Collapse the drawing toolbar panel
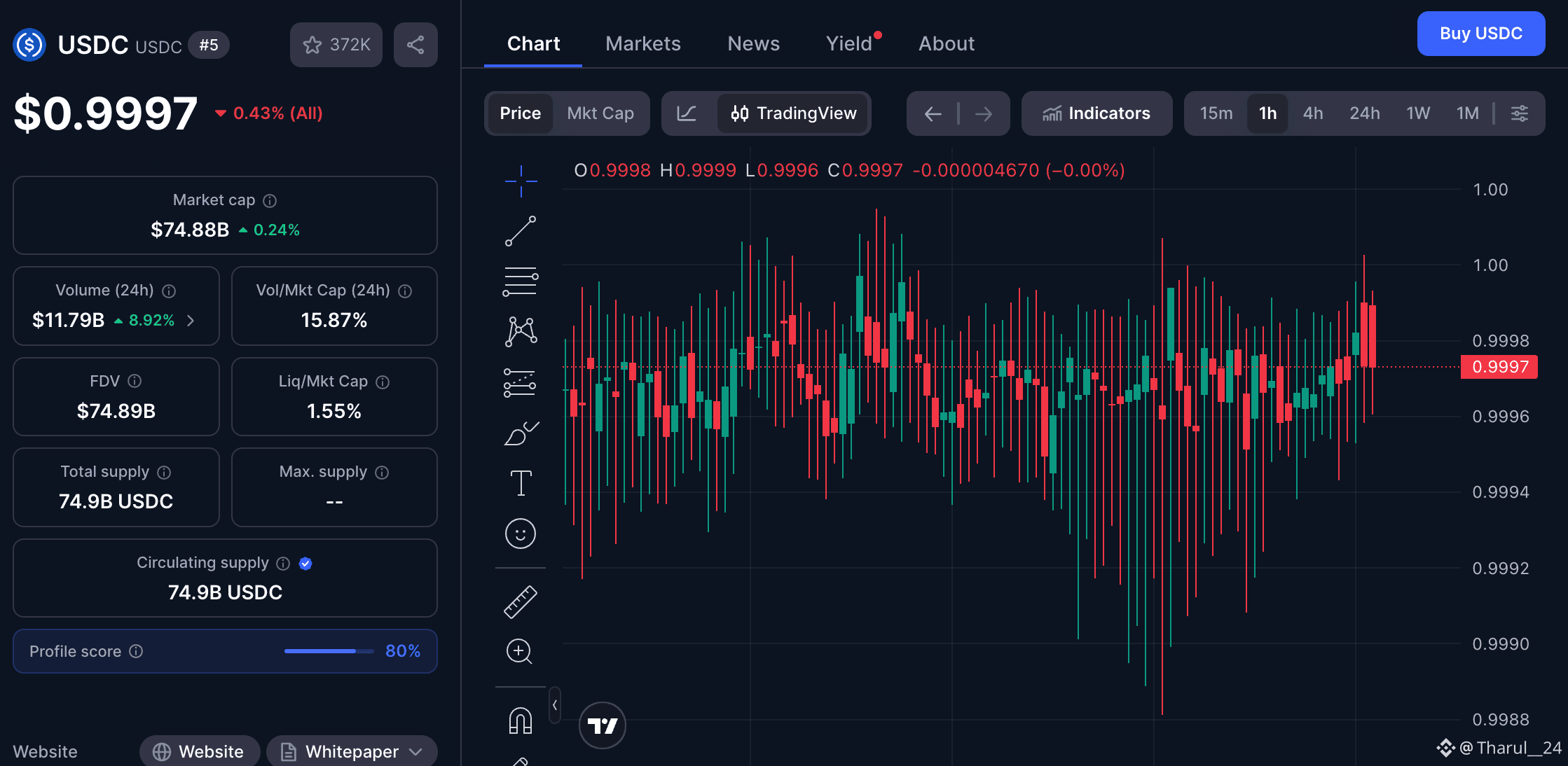Viewport: 1568px width, 766px height. point(555,705)
